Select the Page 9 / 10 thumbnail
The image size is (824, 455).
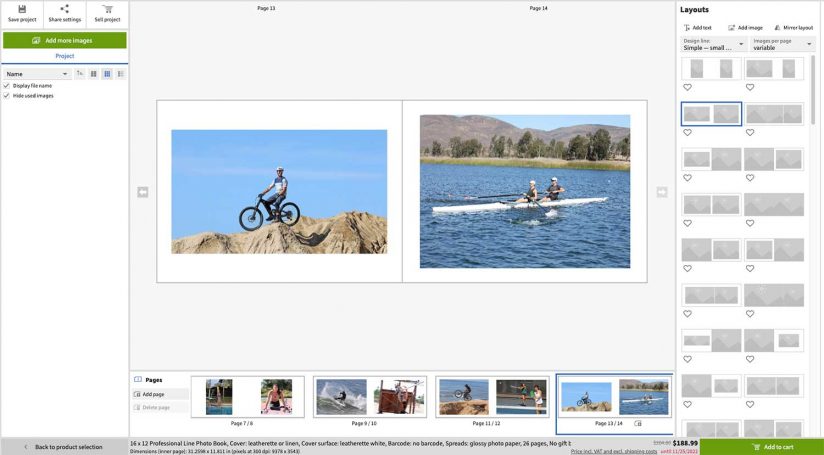[370, 397]
